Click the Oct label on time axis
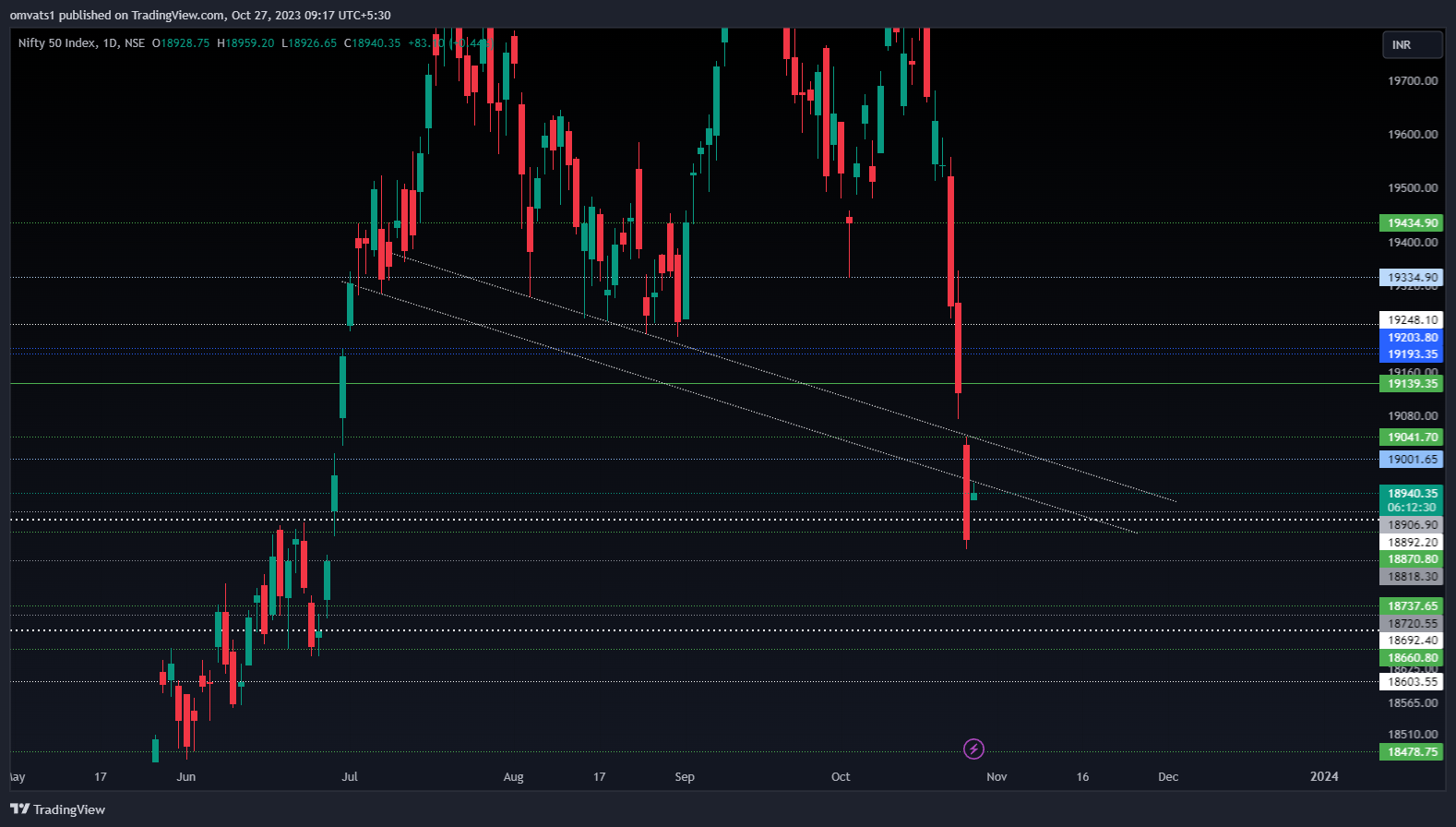Viewport: 1456px width, 827px height. tap(841, 776)
